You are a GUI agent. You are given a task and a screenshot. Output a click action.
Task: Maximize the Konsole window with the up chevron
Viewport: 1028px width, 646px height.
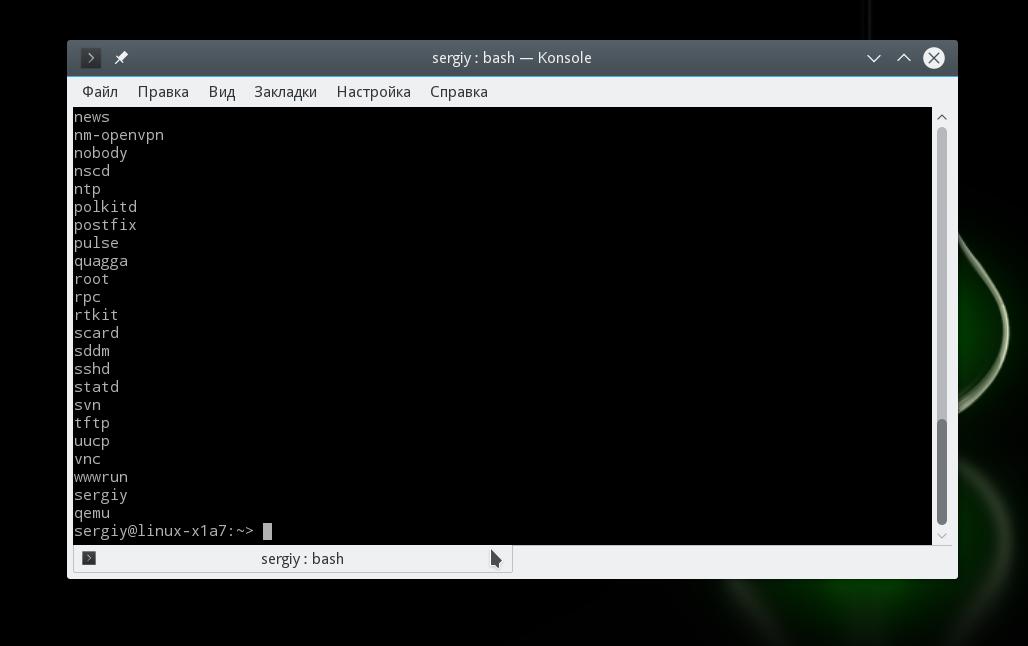[x=903, y=58]
